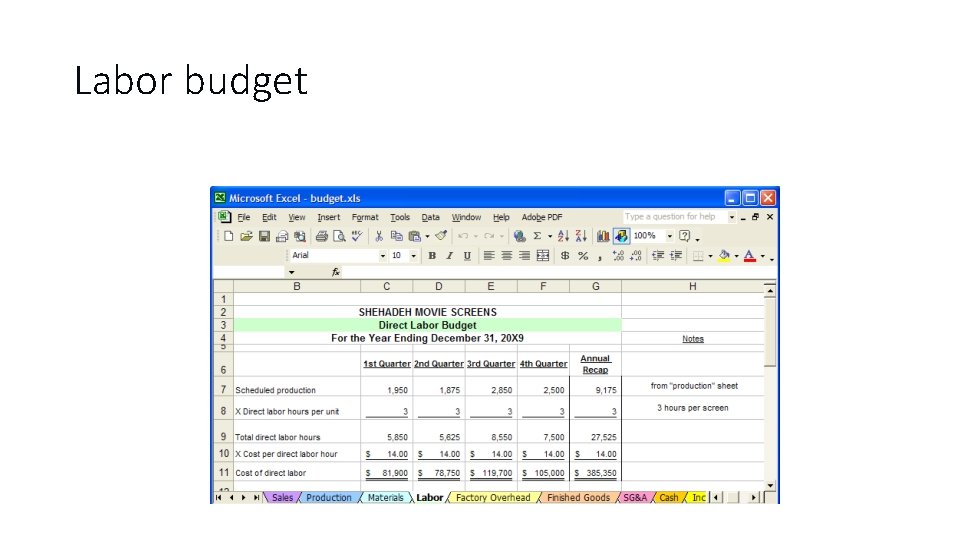The width and height of the screenshot is (960, 540).
Task: Click the Fill Color paint bucket swatch
Action: (x=724, y=256)
